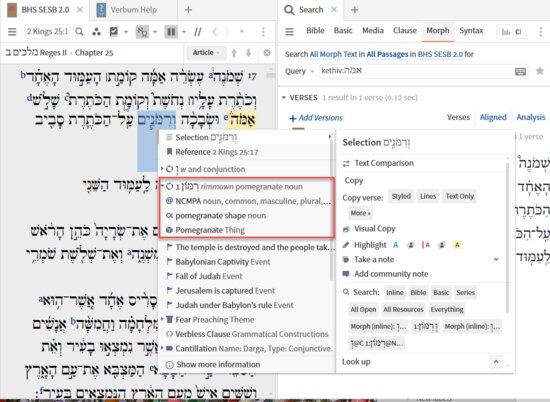Open the parallel resources icon
The image size is (550, 402).
pos(96,32)
